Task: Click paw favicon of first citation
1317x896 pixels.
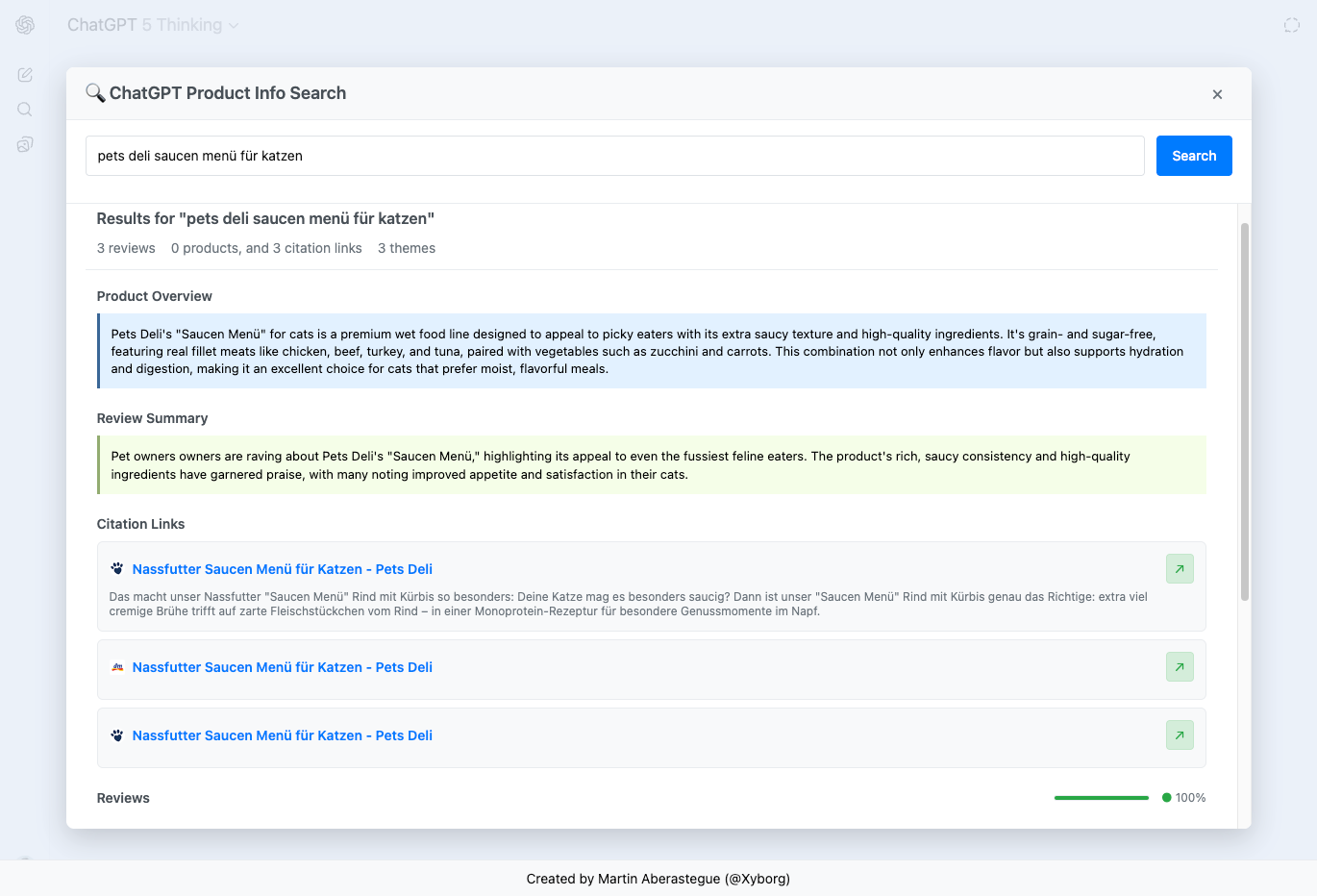Action: coord(117,569)
